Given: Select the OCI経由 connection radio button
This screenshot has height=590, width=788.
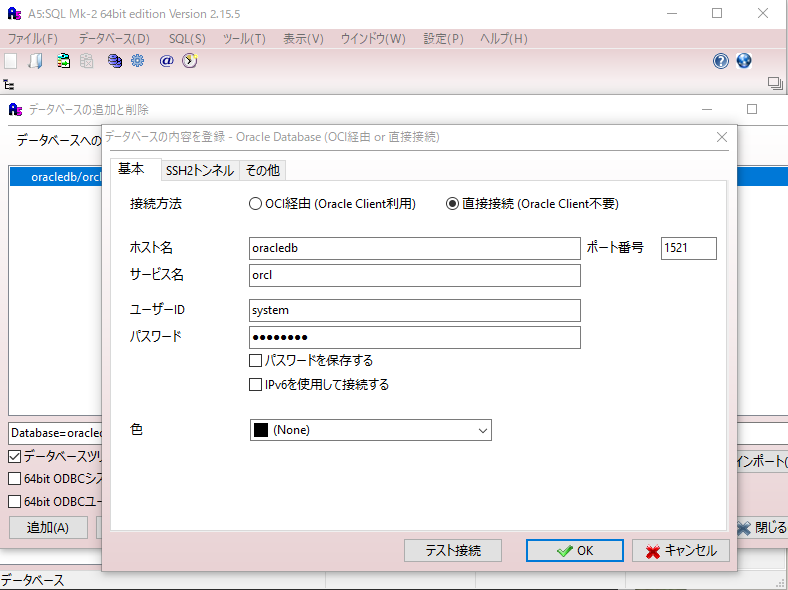Looking at the screenshot, I should pyautogui.click(x=255, y=204).
